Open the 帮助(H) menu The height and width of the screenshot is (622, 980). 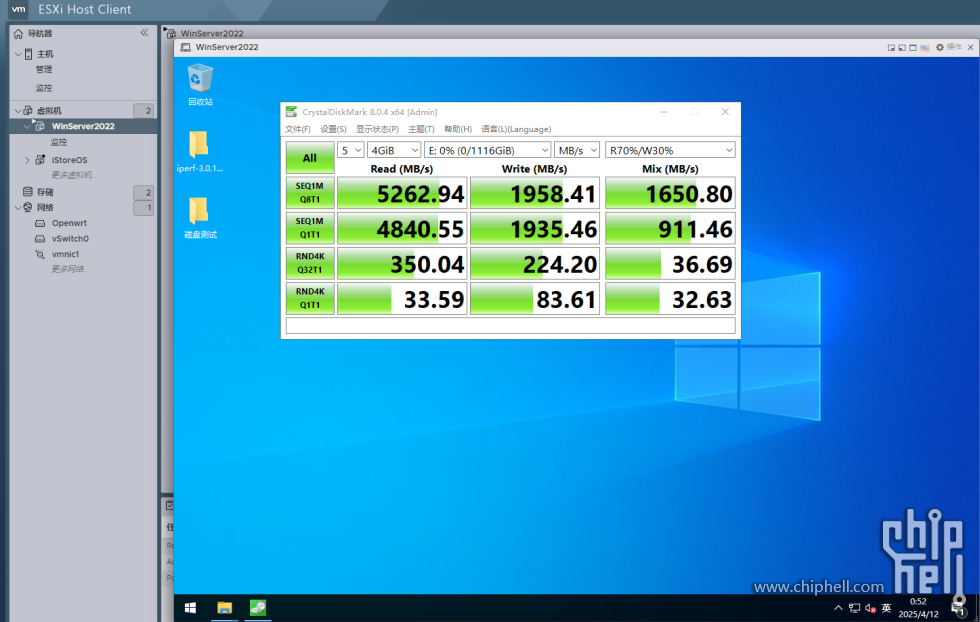(x=458, y=129)
